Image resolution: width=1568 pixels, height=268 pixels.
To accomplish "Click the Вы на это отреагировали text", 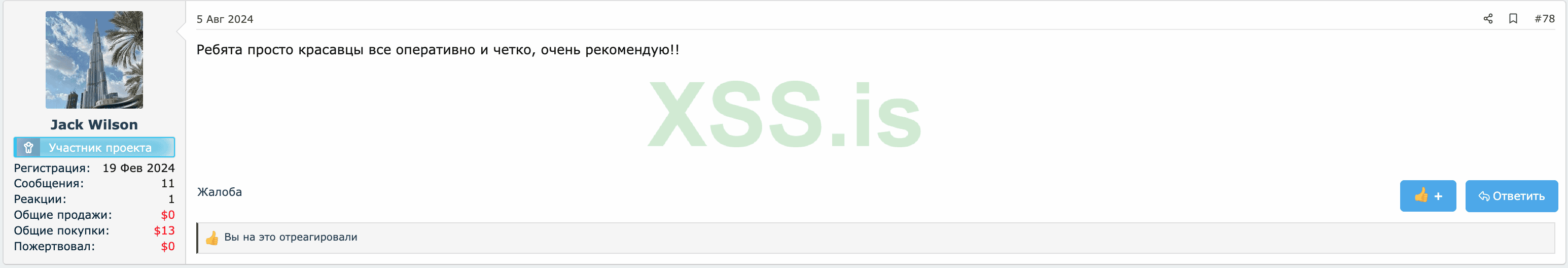I will click(291, 237).
